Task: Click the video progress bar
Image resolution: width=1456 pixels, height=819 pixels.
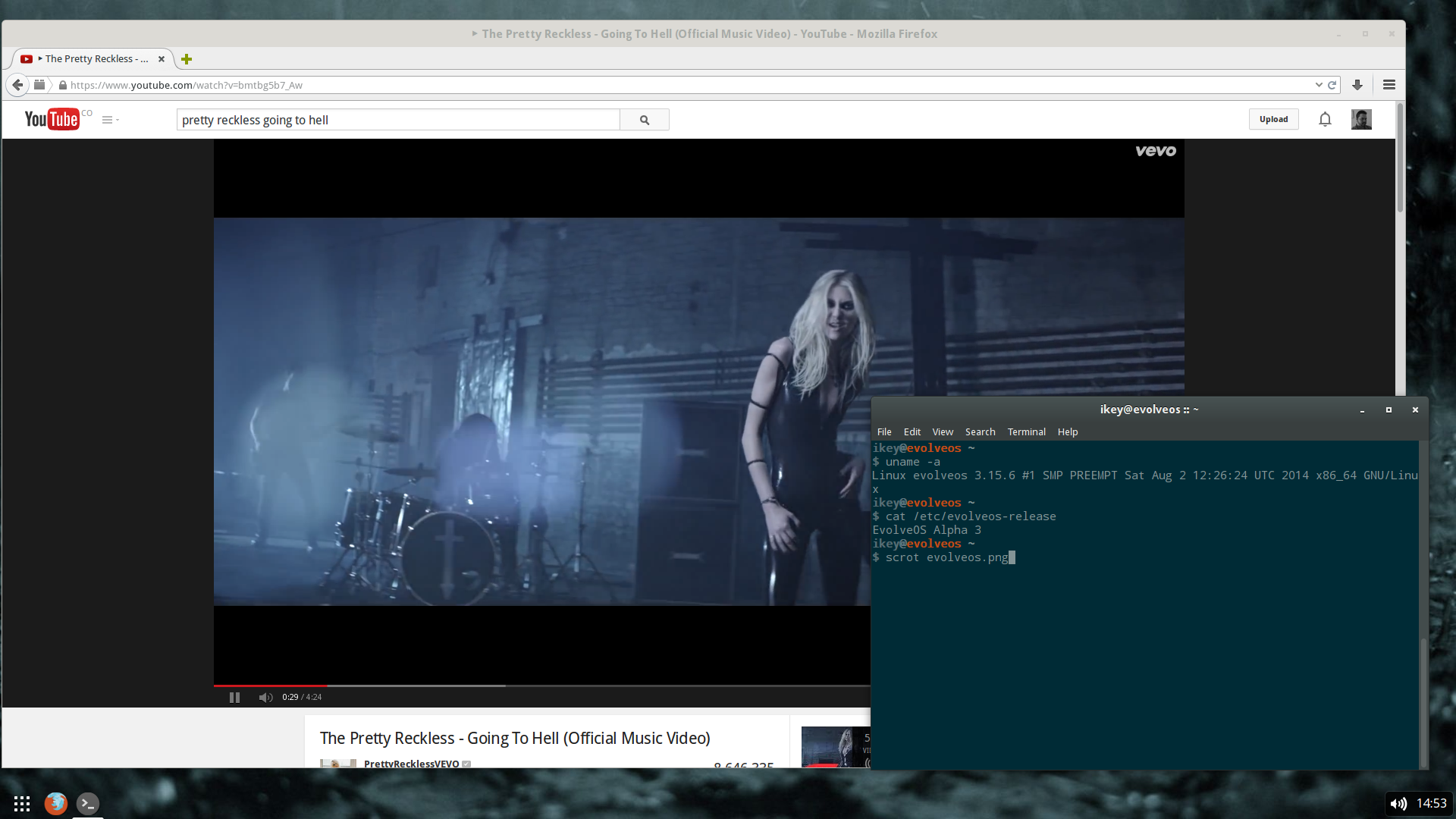Action: [541, 686]
